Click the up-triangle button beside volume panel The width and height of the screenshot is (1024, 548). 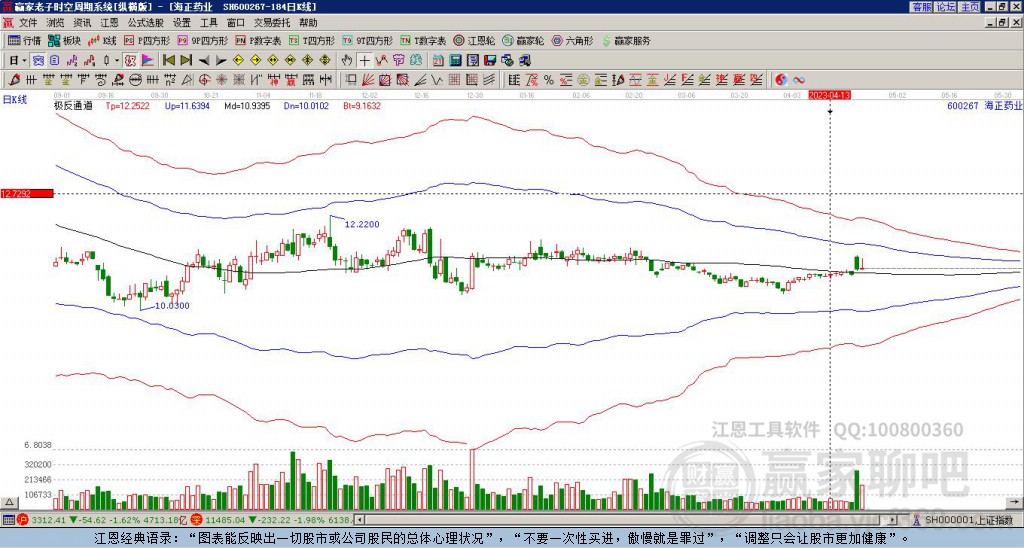click(x=9, y=502)
